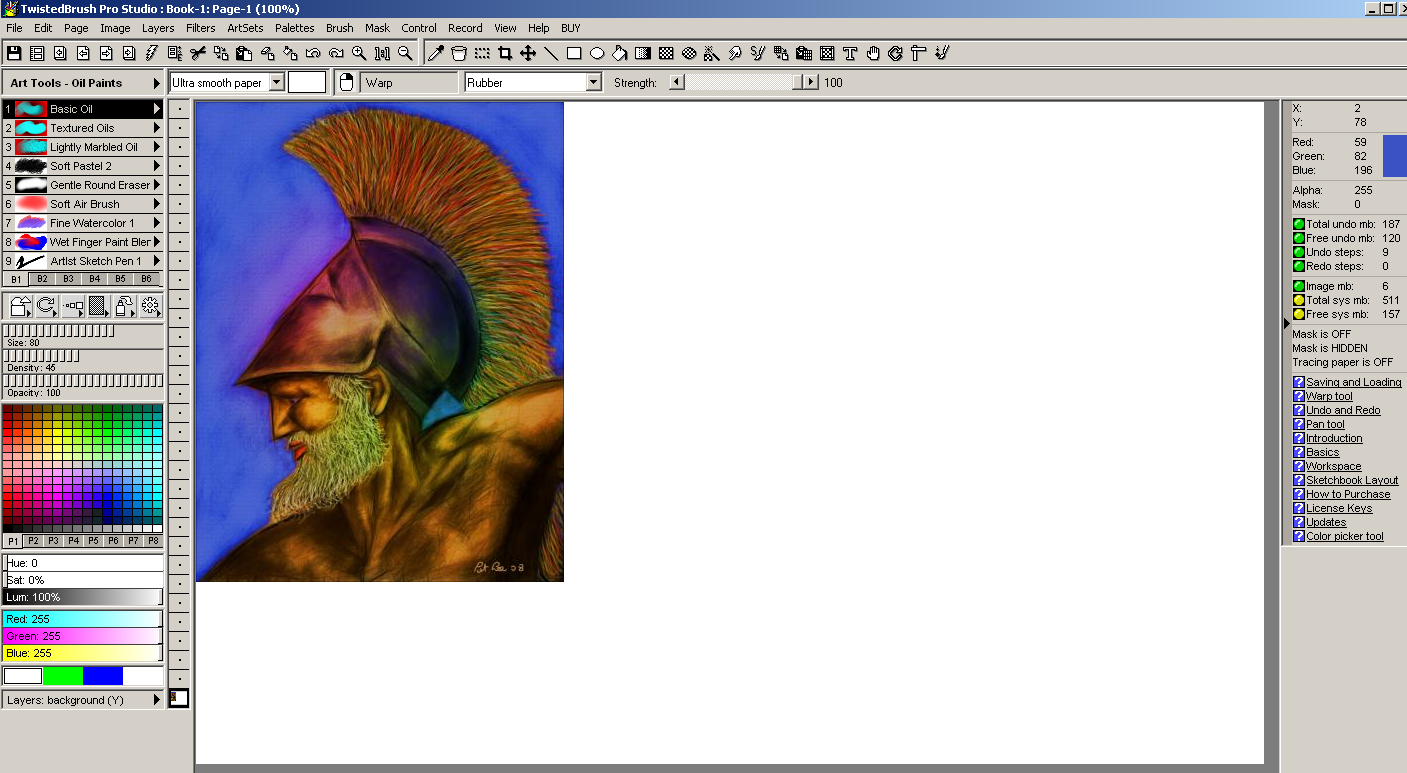Click the Scissors cut icon
The height and width of the screenshot is (773, 1407).
tap(197, 53)
